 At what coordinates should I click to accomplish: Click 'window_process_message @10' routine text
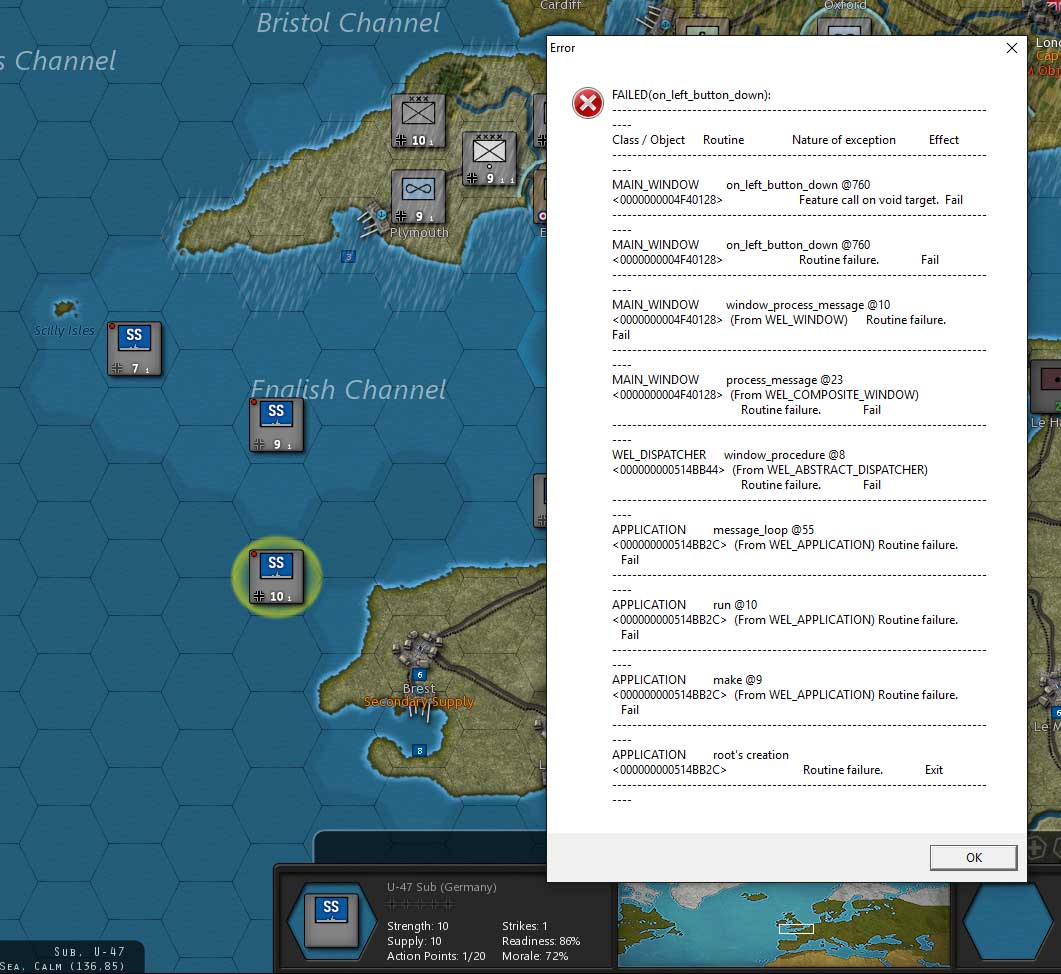(x=808, y=305)
